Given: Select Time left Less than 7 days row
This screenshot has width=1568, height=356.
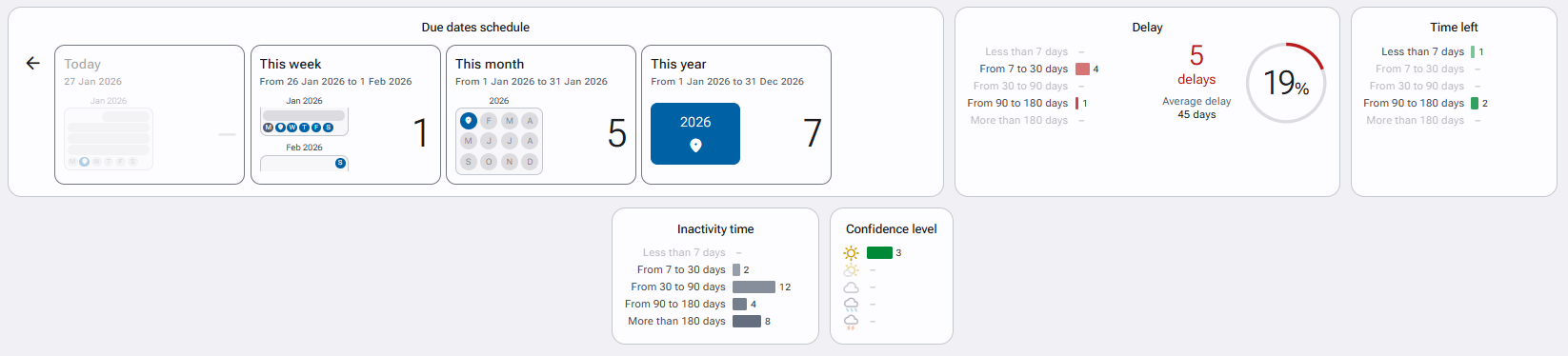Looking at the screenshot, I should coord(1433,51).
